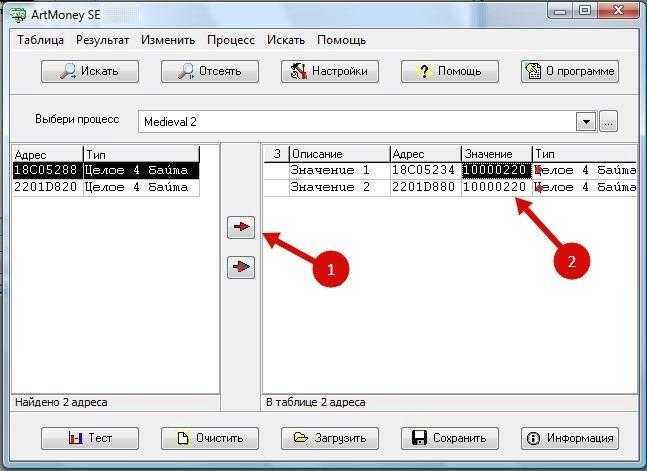
Task: Click the Описание column header
Action: click(x=340, y=154)
